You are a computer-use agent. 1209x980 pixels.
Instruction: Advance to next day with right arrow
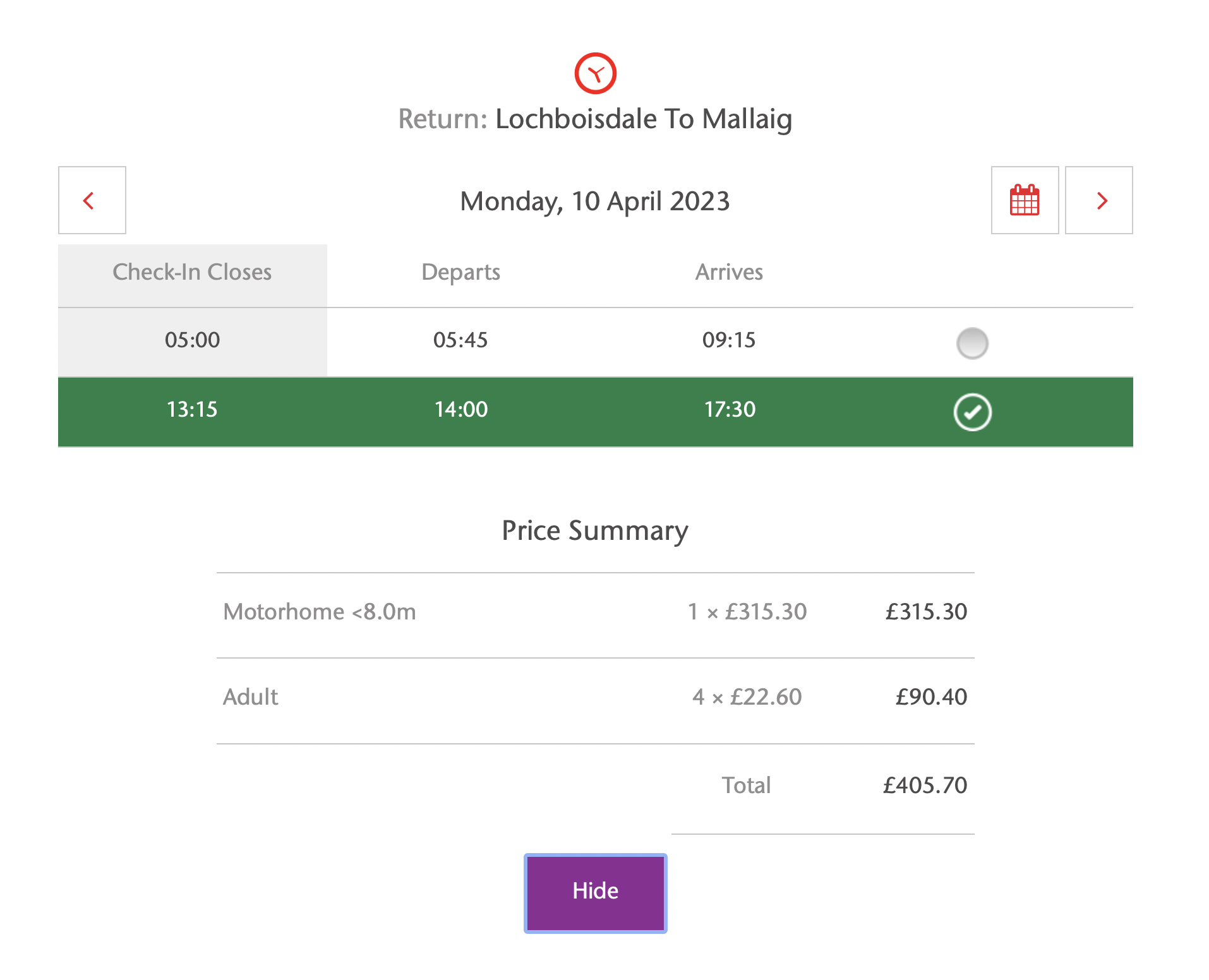click(x=1098, y=200)
